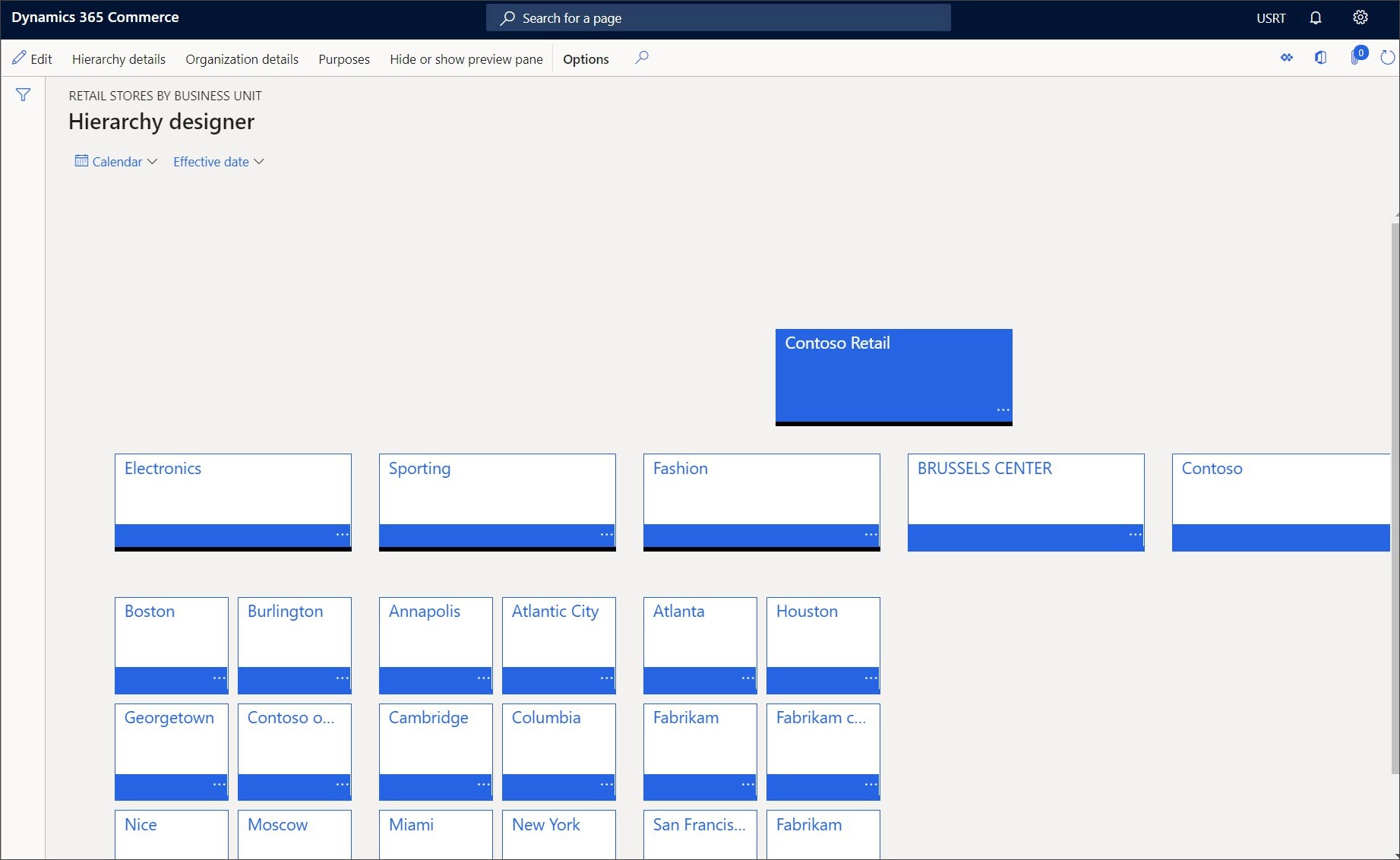The height and width of the screenshot is (860, 1400).
Task: Select the Atlanta store node
Action: click(x=700, y=645)
